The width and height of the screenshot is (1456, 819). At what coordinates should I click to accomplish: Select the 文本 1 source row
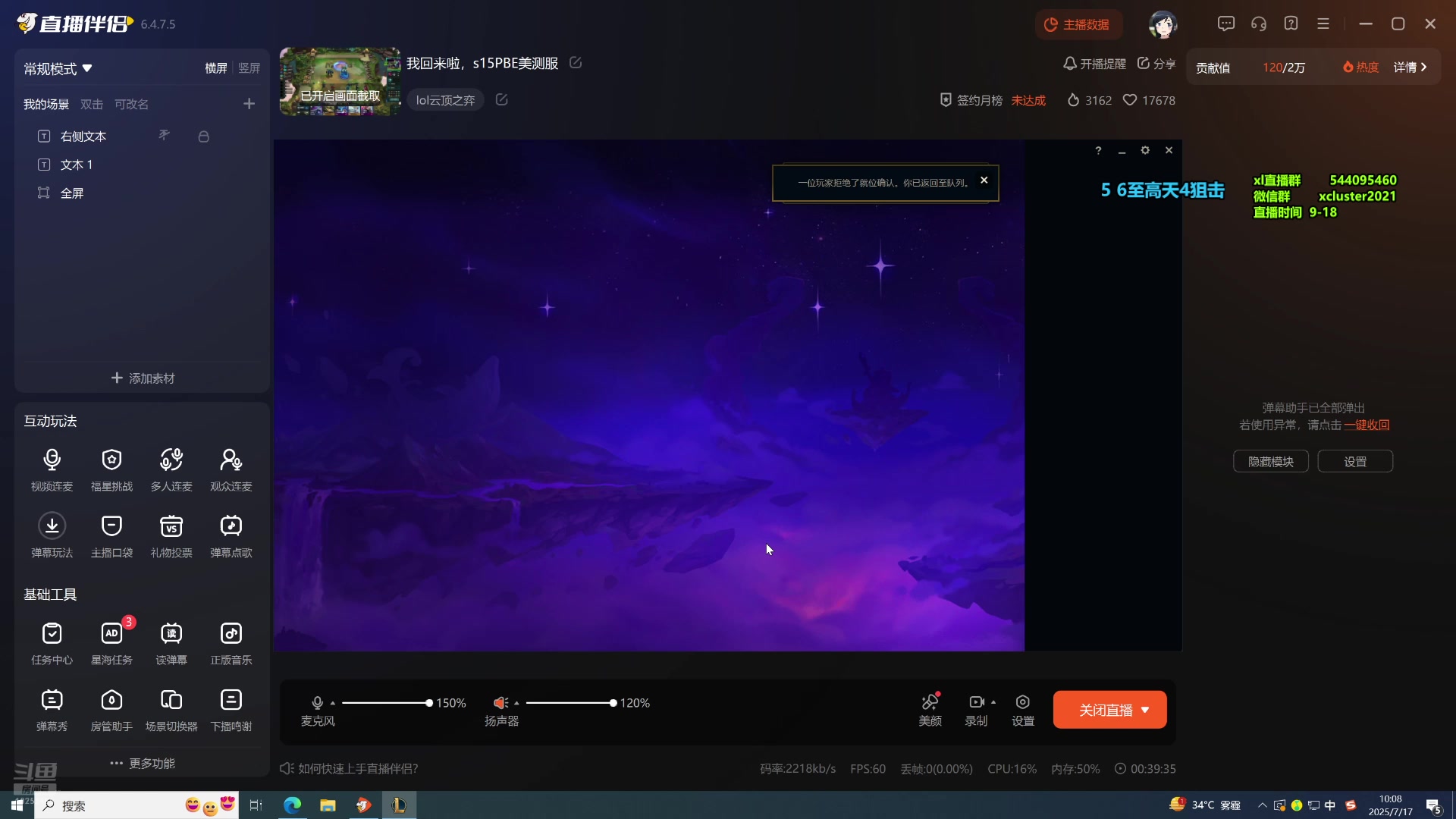[x=142, y=165]
